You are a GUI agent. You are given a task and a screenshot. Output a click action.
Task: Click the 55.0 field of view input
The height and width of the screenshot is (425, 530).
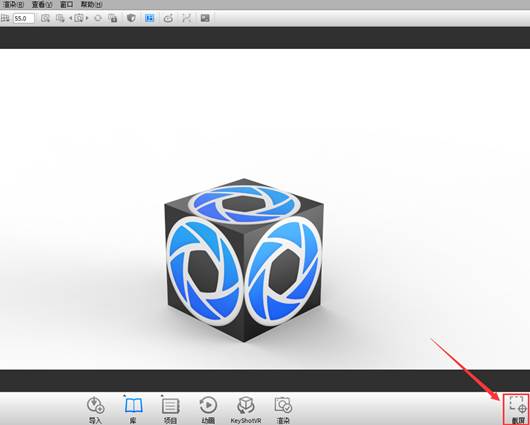click(23, 18)
